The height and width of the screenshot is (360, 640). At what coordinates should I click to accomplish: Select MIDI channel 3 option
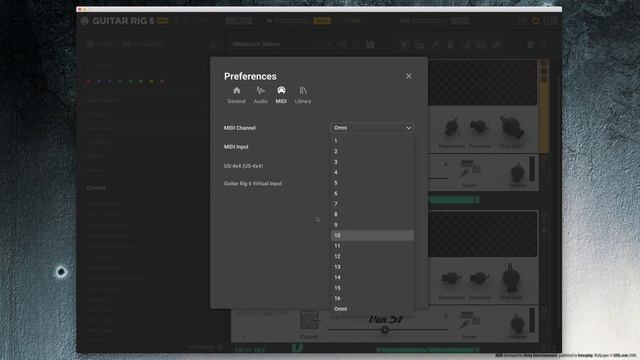point(372,162)
